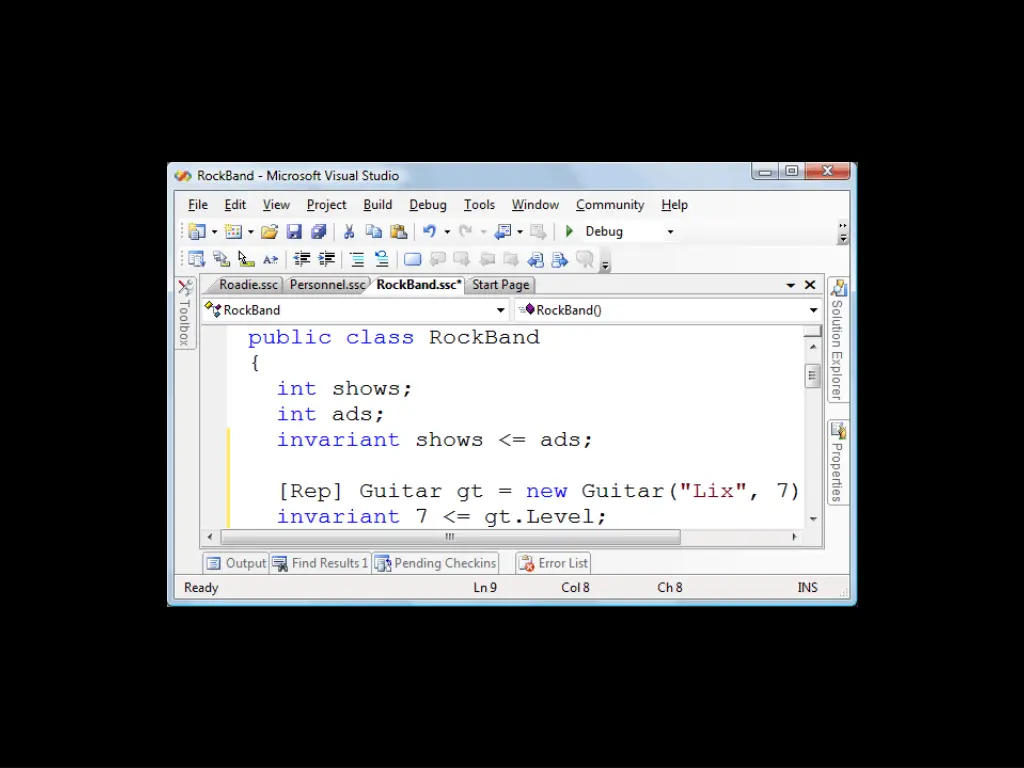Click the Paste clipboard icon
This screenshot has width=1024, height=768.
pos(398,232)
